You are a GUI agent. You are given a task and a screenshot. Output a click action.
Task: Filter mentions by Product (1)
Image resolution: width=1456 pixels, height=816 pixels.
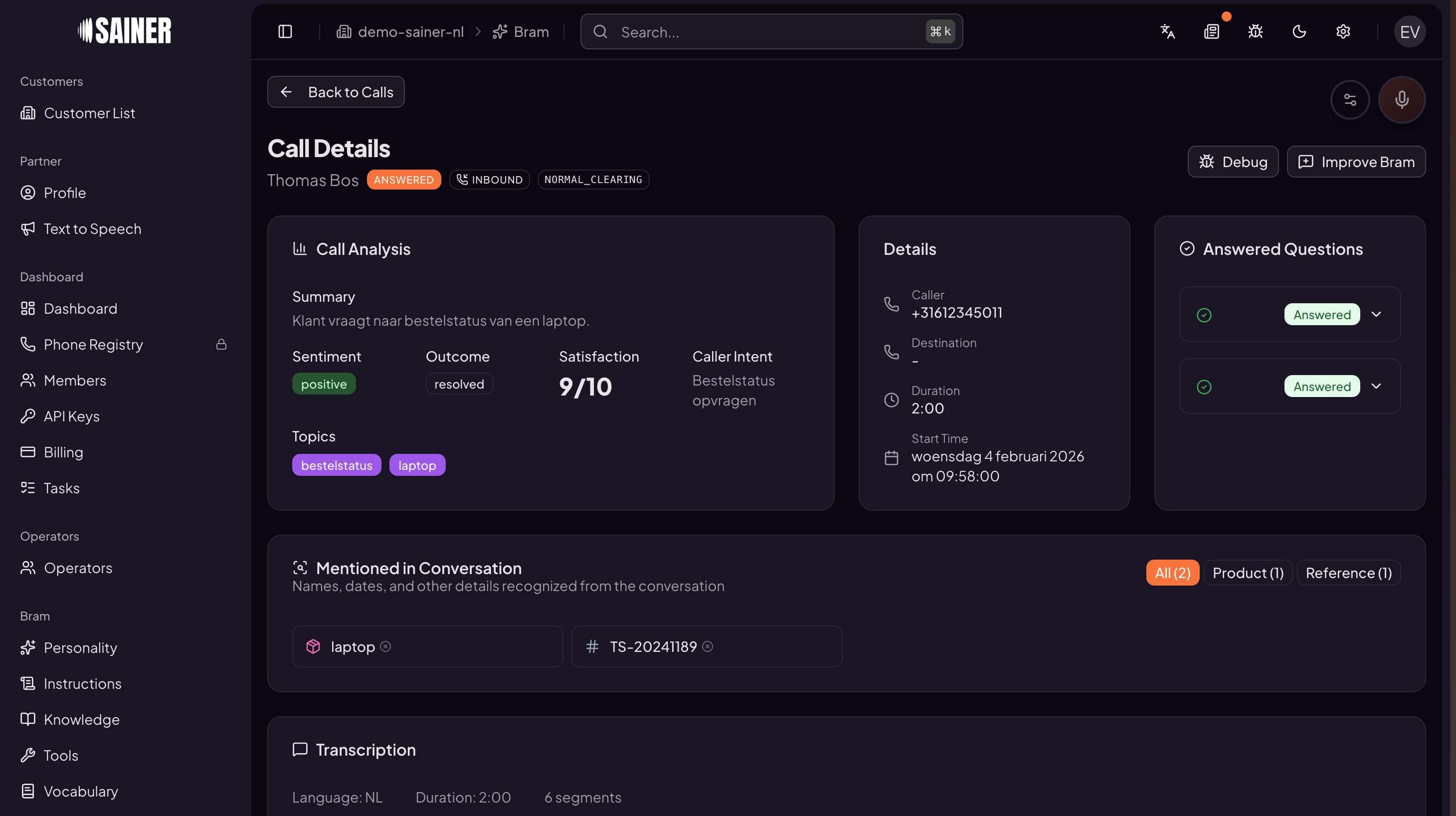click(1248, 573)
